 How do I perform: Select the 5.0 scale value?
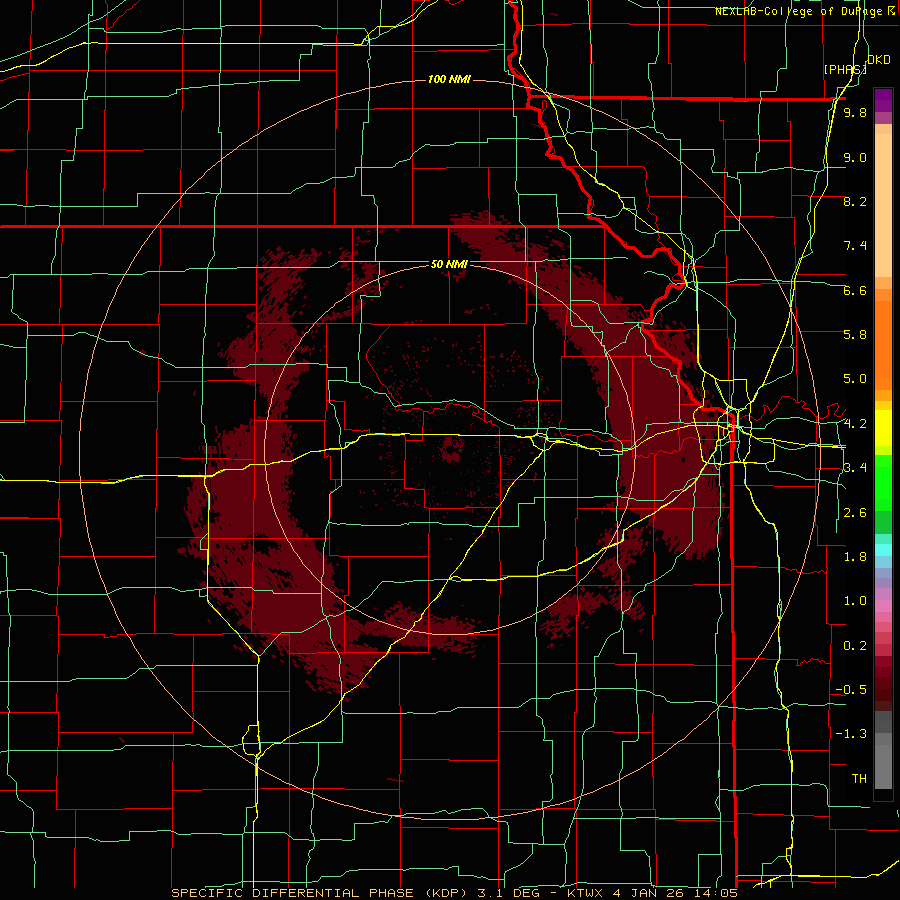[855, 379]
